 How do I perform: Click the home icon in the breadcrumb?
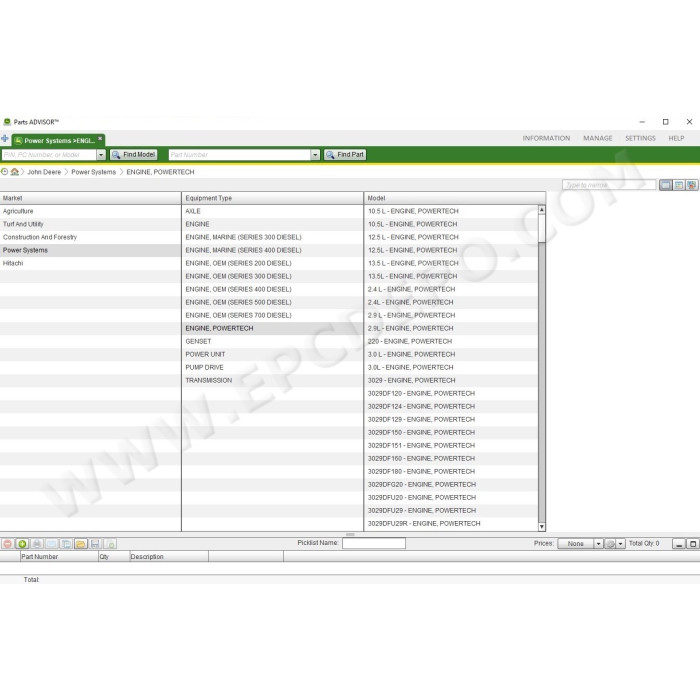15,172
